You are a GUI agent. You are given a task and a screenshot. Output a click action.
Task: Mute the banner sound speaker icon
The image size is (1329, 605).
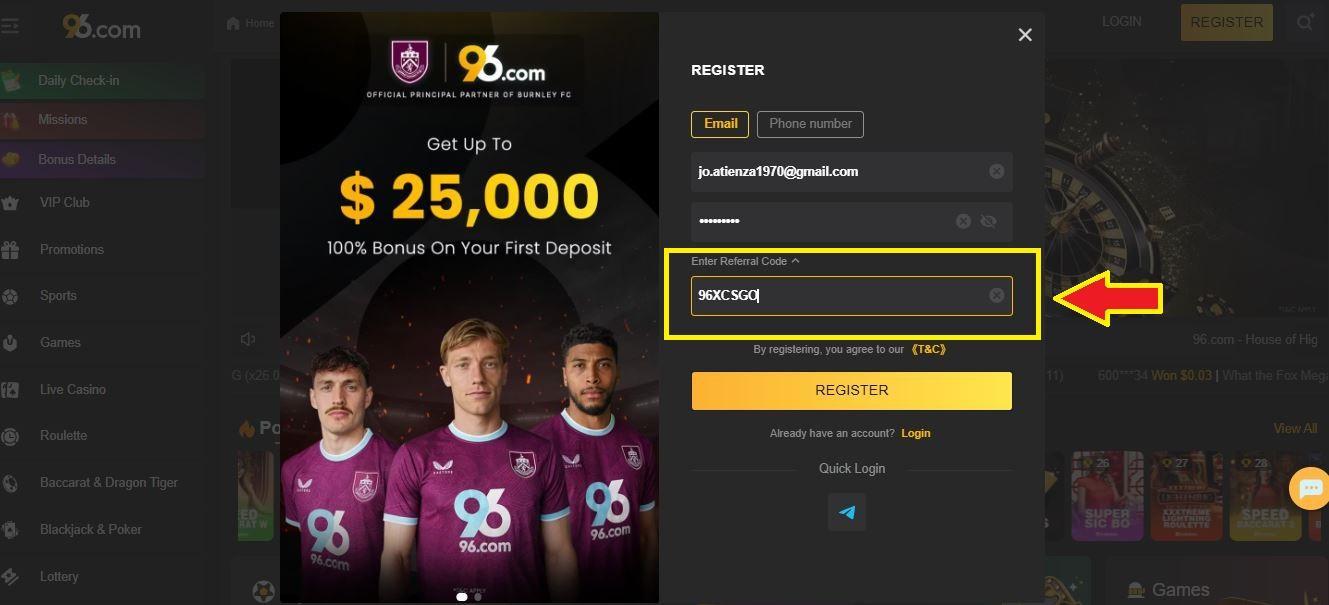pos(248,339)
